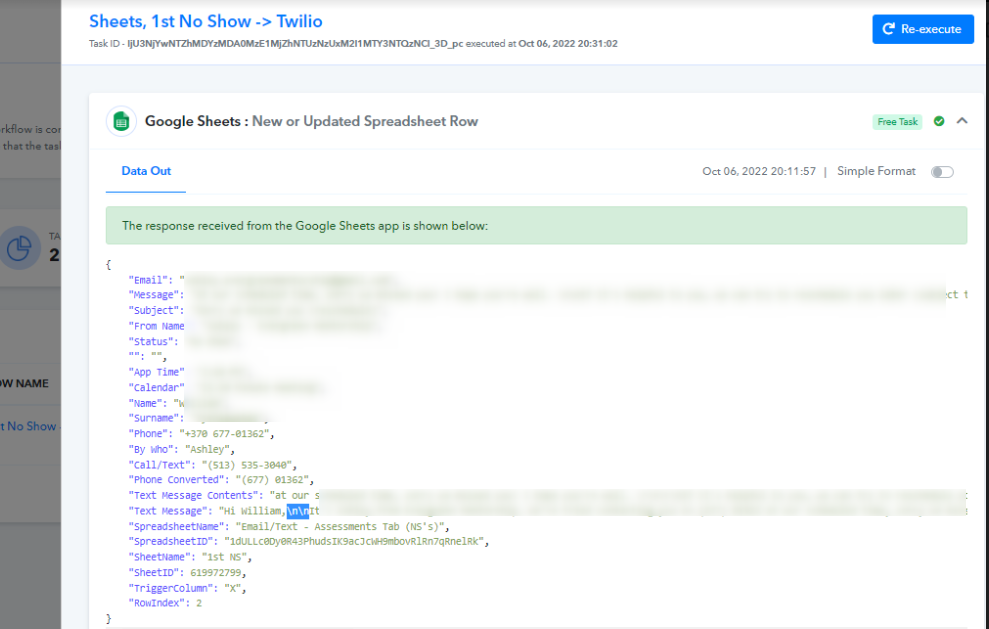989x629 pixels.
Task: Click the Call/Text value '(513) 535-3040'
Action: [x=249, y=465]
